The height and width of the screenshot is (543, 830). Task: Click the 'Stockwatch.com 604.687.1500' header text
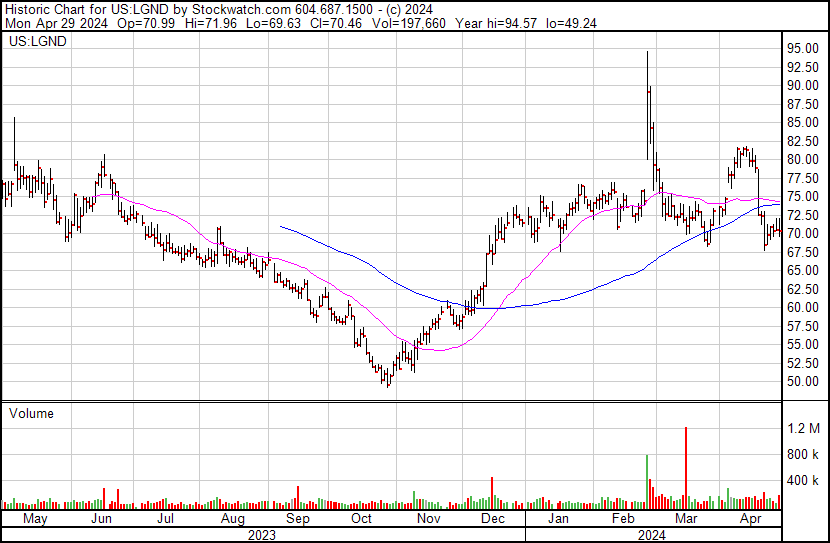[x=282, y=9]
